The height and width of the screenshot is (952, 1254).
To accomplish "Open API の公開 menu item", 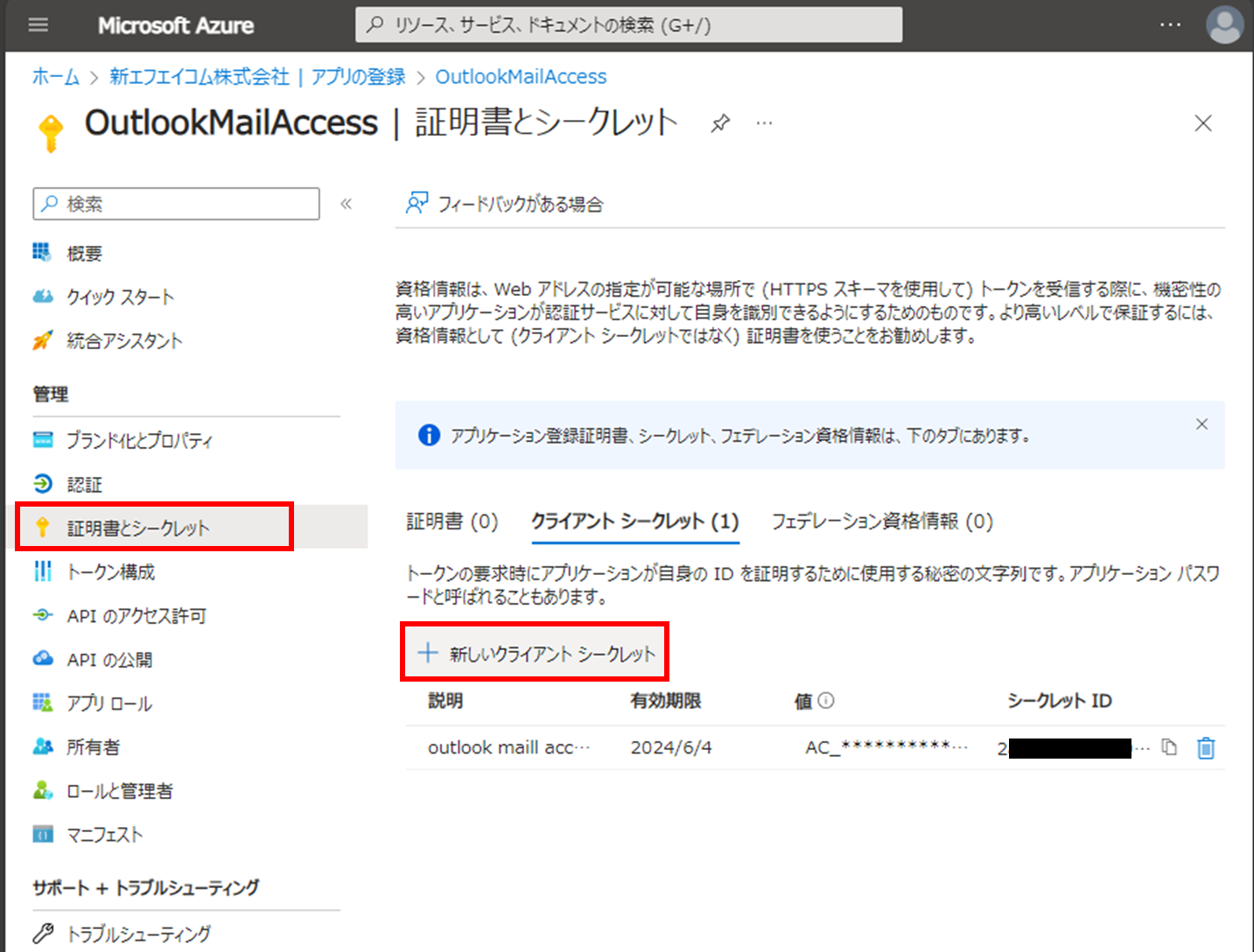I will 109,660.
